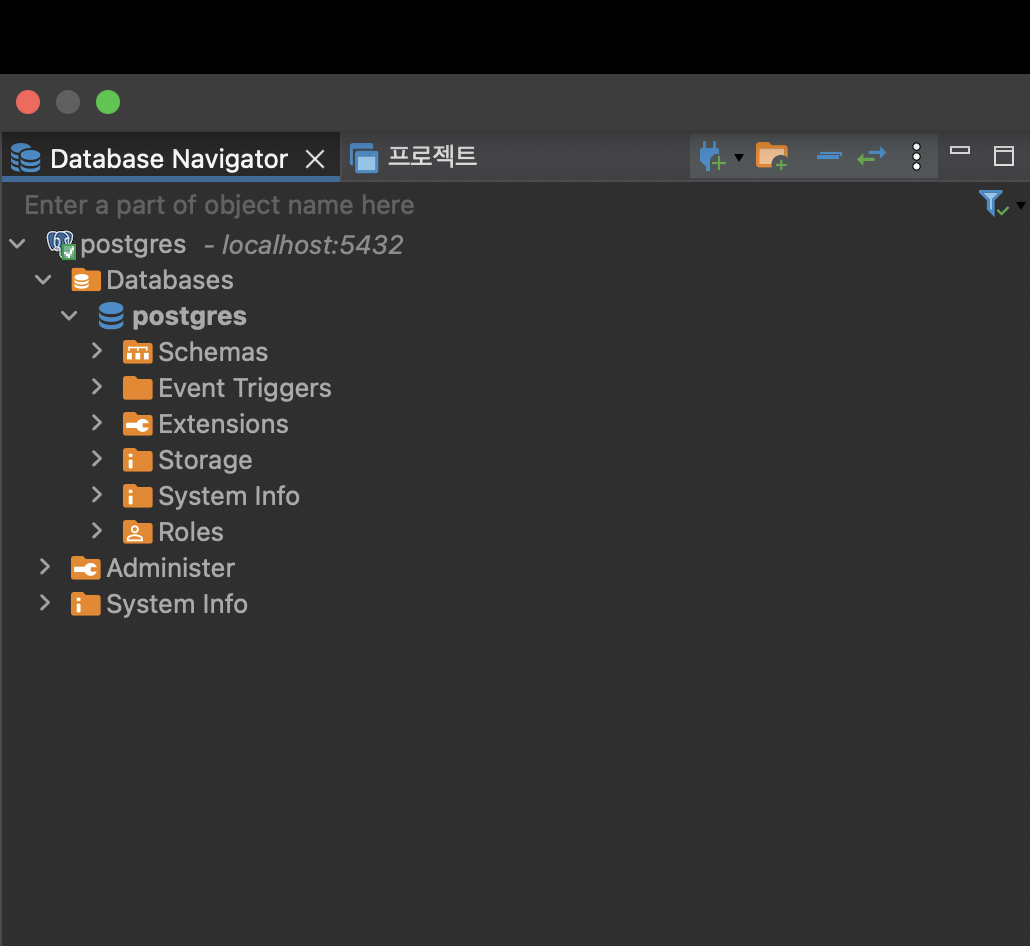Click the PostgreSQL elephant connection icon
The image size is (1030, 946).
pyautogui.click(x=61, y=244)
